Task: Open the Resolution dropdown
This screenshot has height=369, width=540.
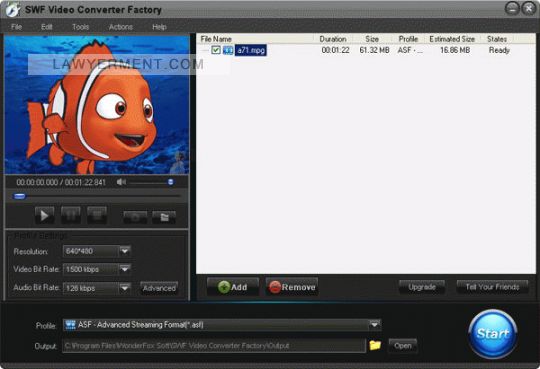Action: 125,251
